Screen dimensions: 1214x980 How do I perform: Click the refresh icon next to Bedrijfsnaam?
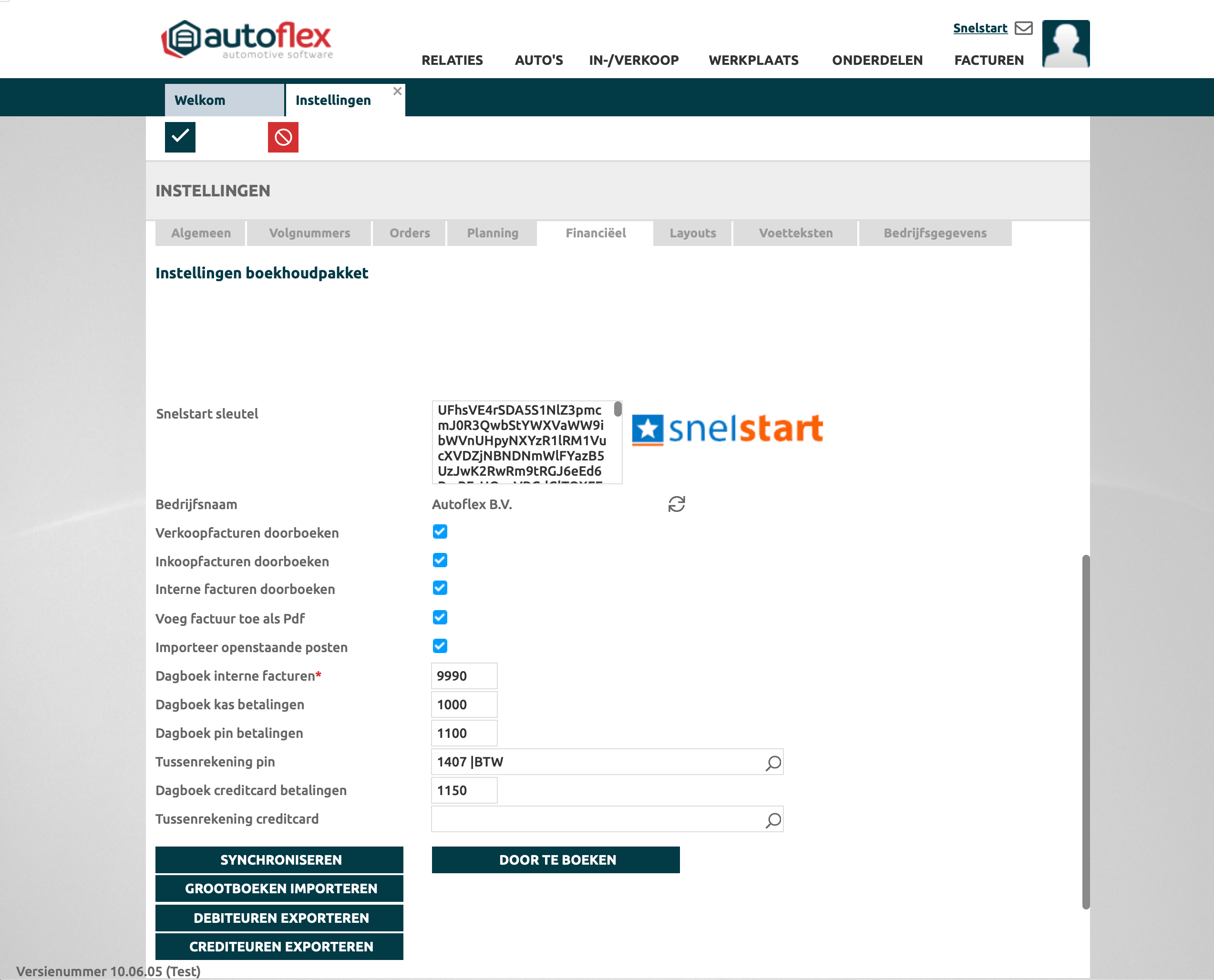pyautogui.click(x=676, y=503)
